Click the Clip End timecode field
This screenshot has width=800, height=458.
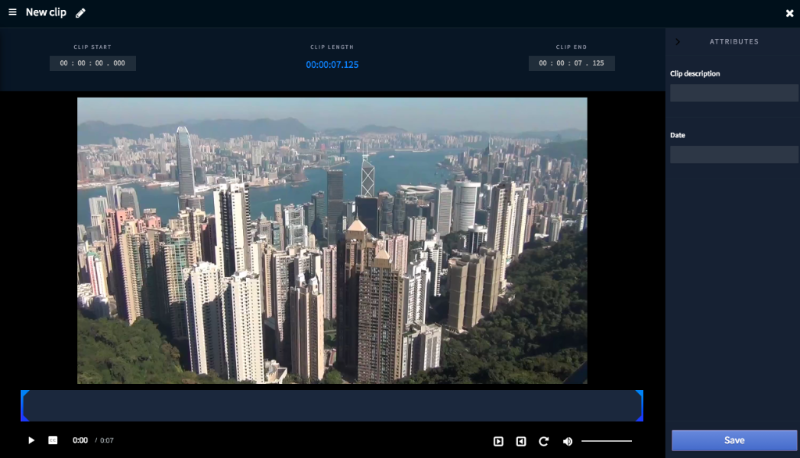[x=571, y=63]
